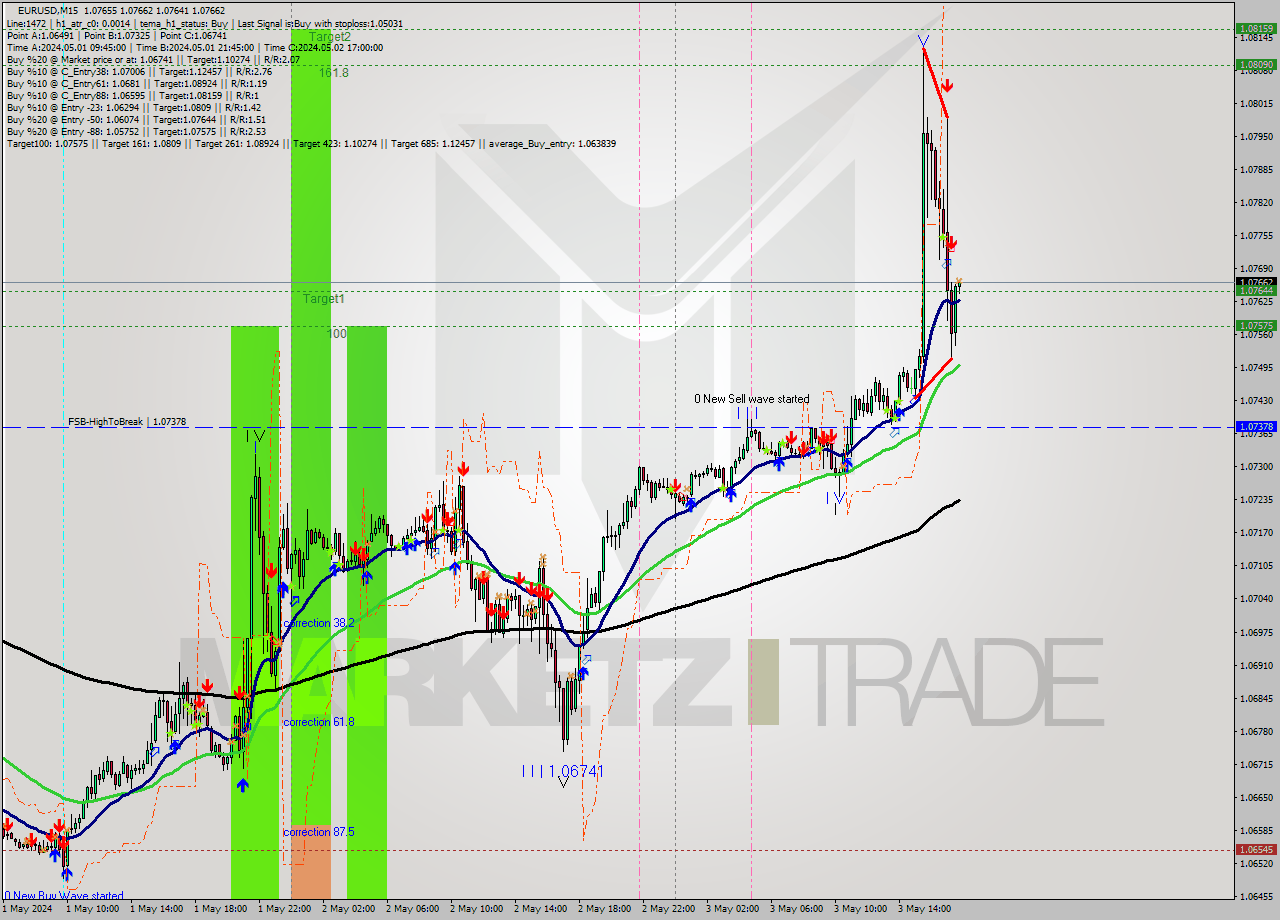
Task: Select the 1.07495 price axis tick
Action: tap(1255, 367)
